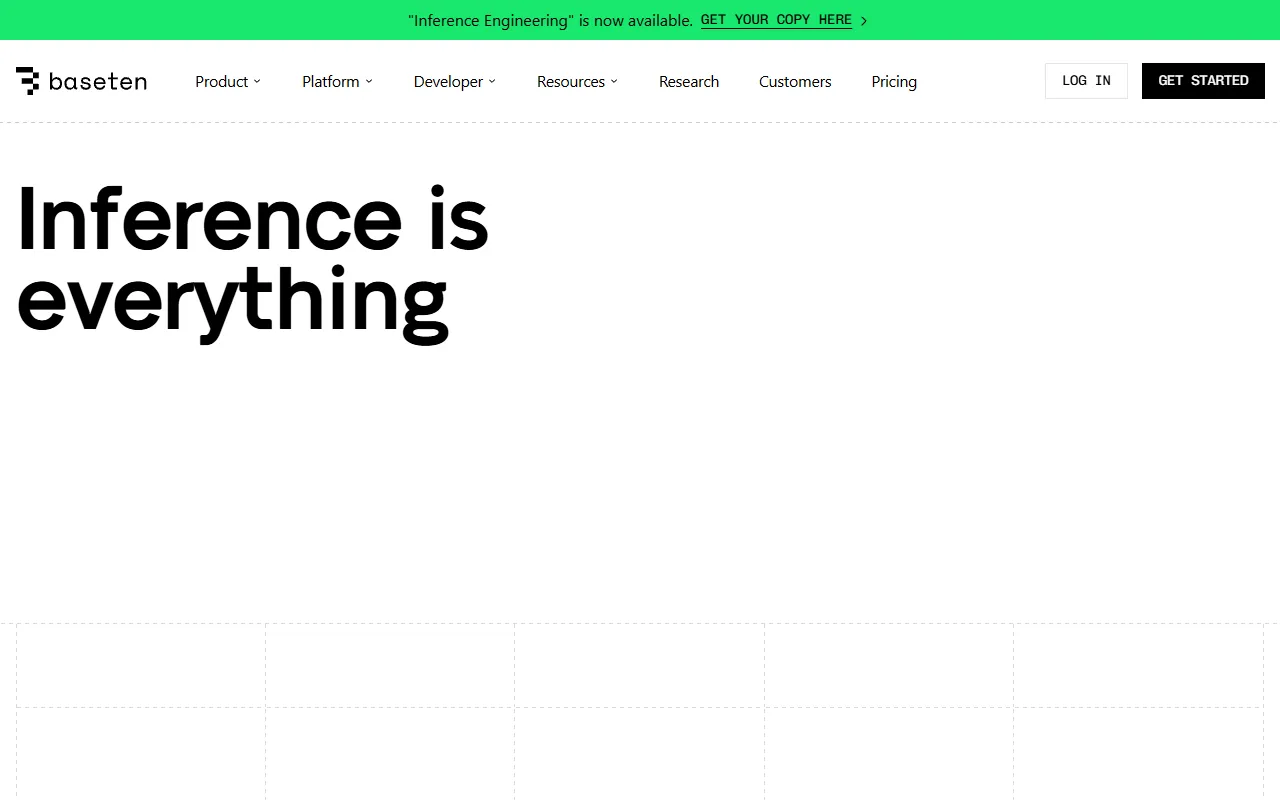Open the Resources menu

point(570,82)
